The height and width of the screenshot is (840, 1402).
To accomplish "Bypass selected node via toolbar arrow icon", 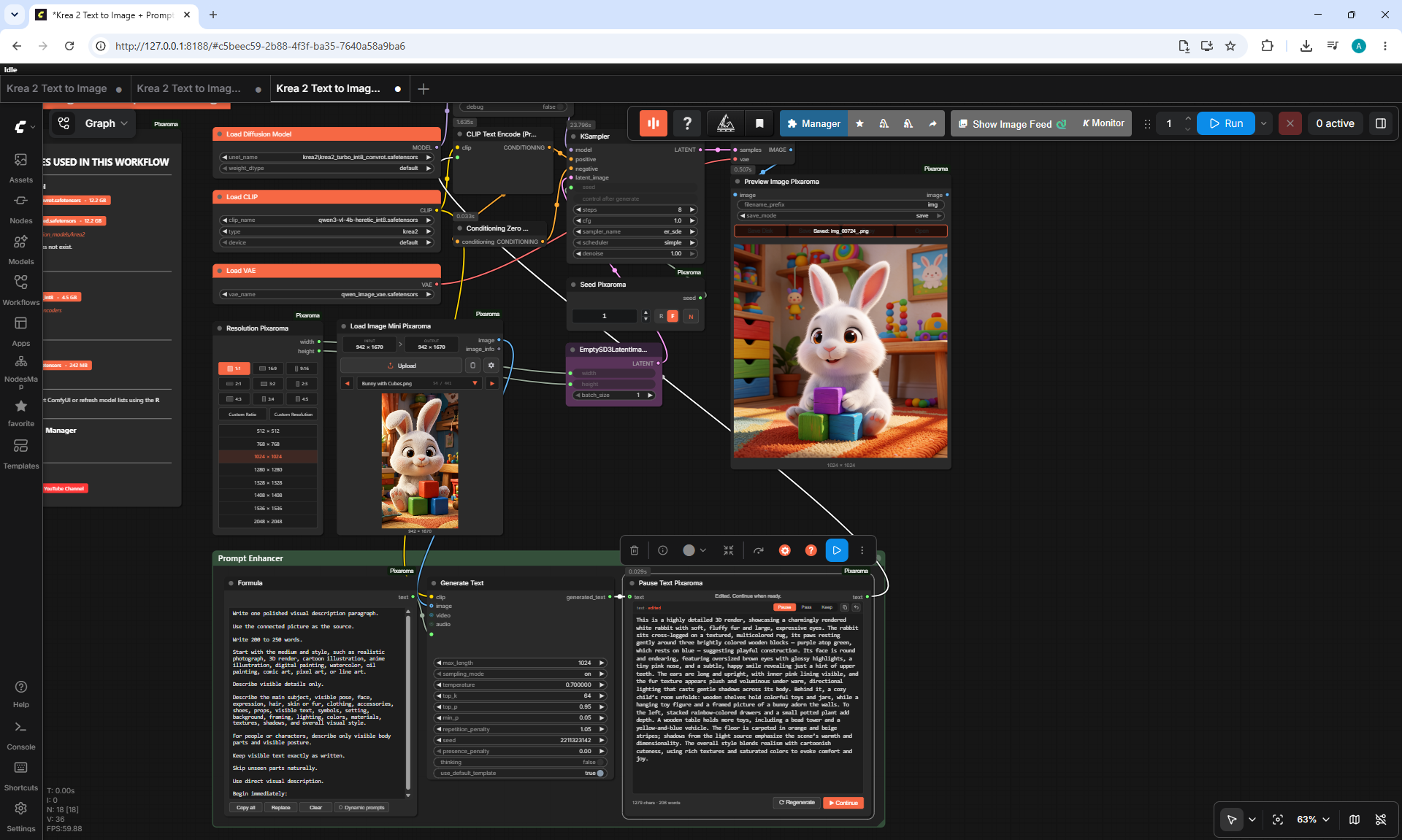I will [759, 550].
